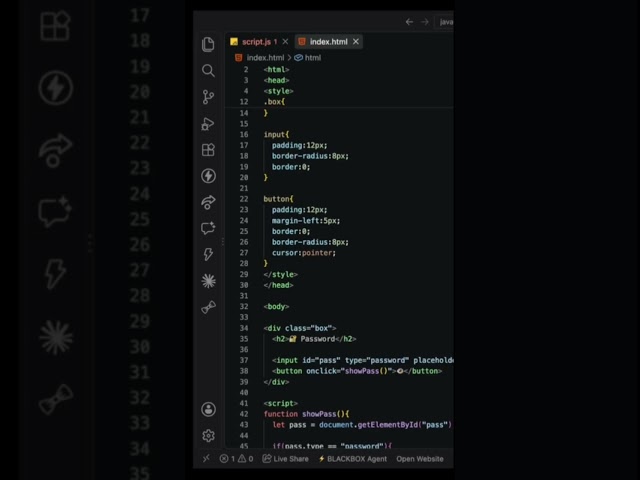Open the circled lightning bolt panel
The height and width of the screenshot is (480, 640).
208,176
